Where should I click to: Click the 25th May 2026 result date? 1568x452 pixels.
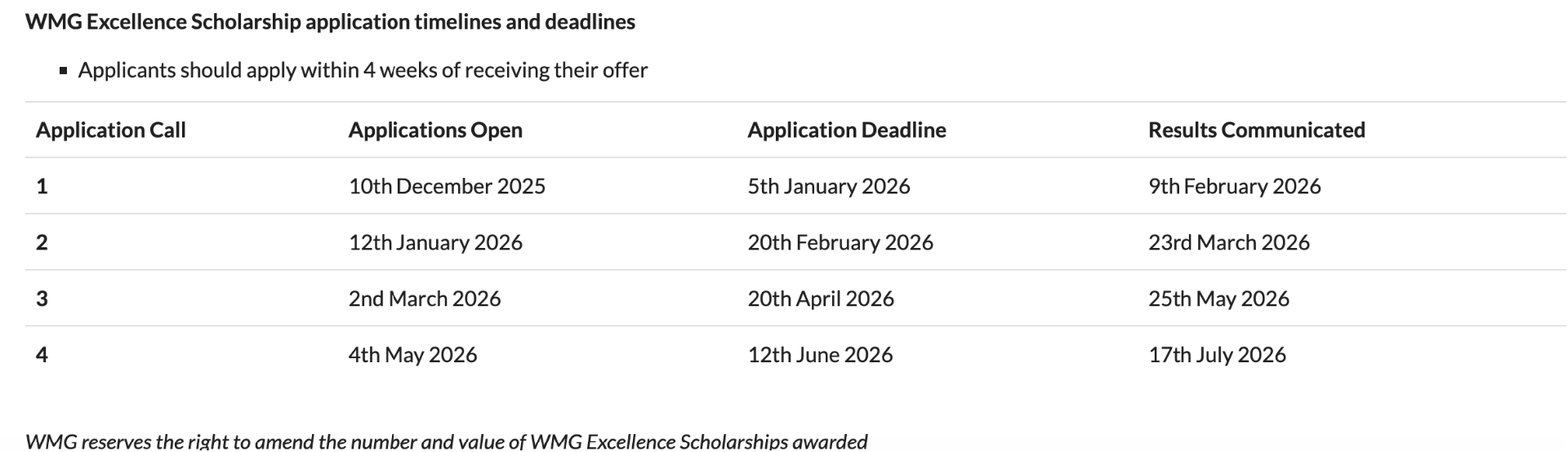coord(1218,299)
